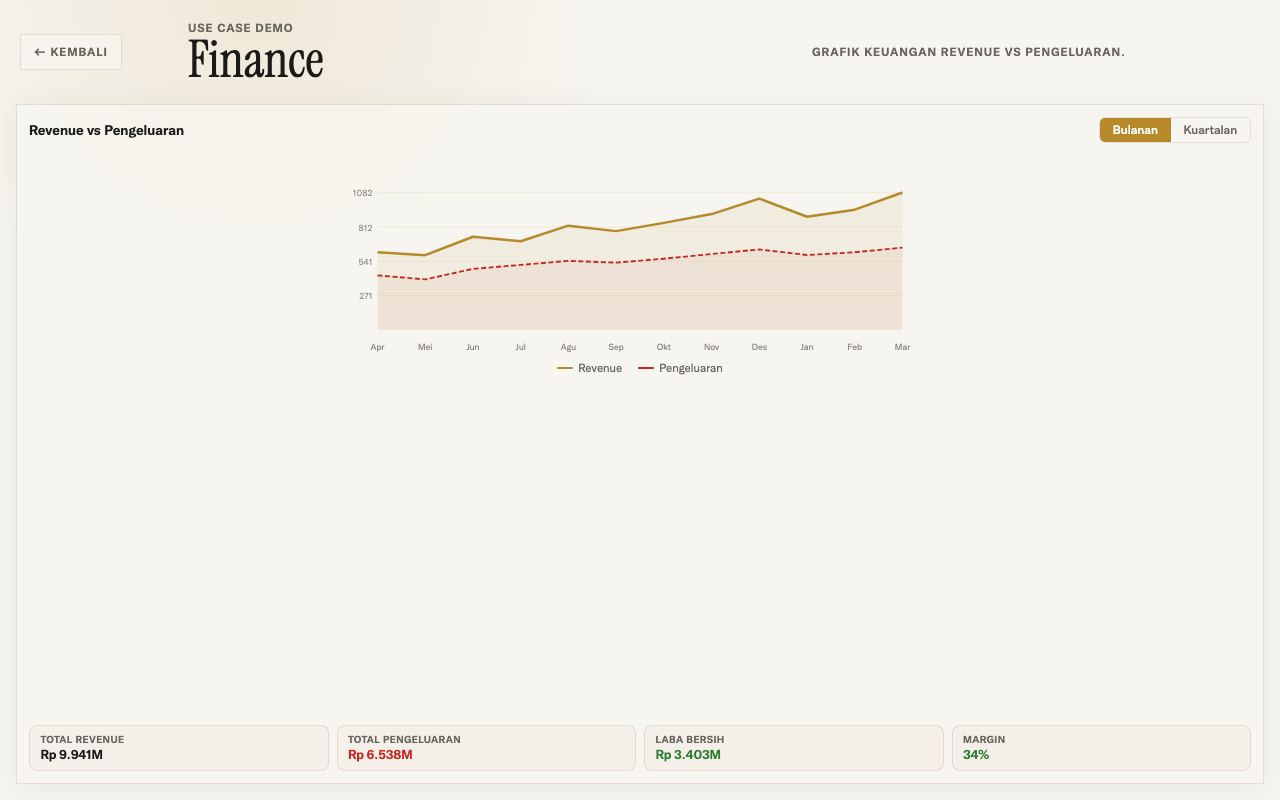The height and width of the screenshot is (800, 1280).
Task: Toggle the Pengeluaran legend item
Action: click(x=680, y=368)
